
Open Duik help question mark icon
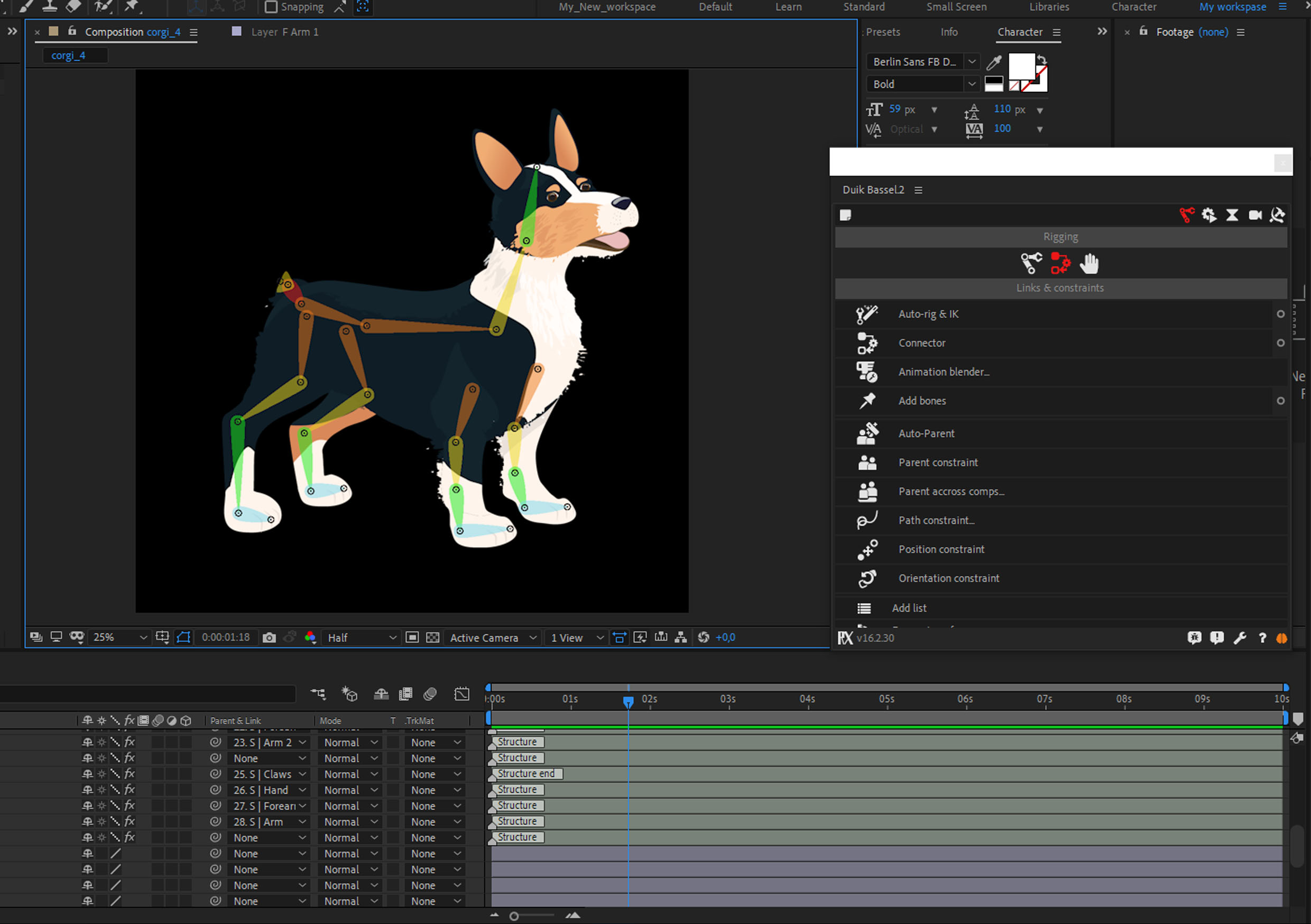1262,638
